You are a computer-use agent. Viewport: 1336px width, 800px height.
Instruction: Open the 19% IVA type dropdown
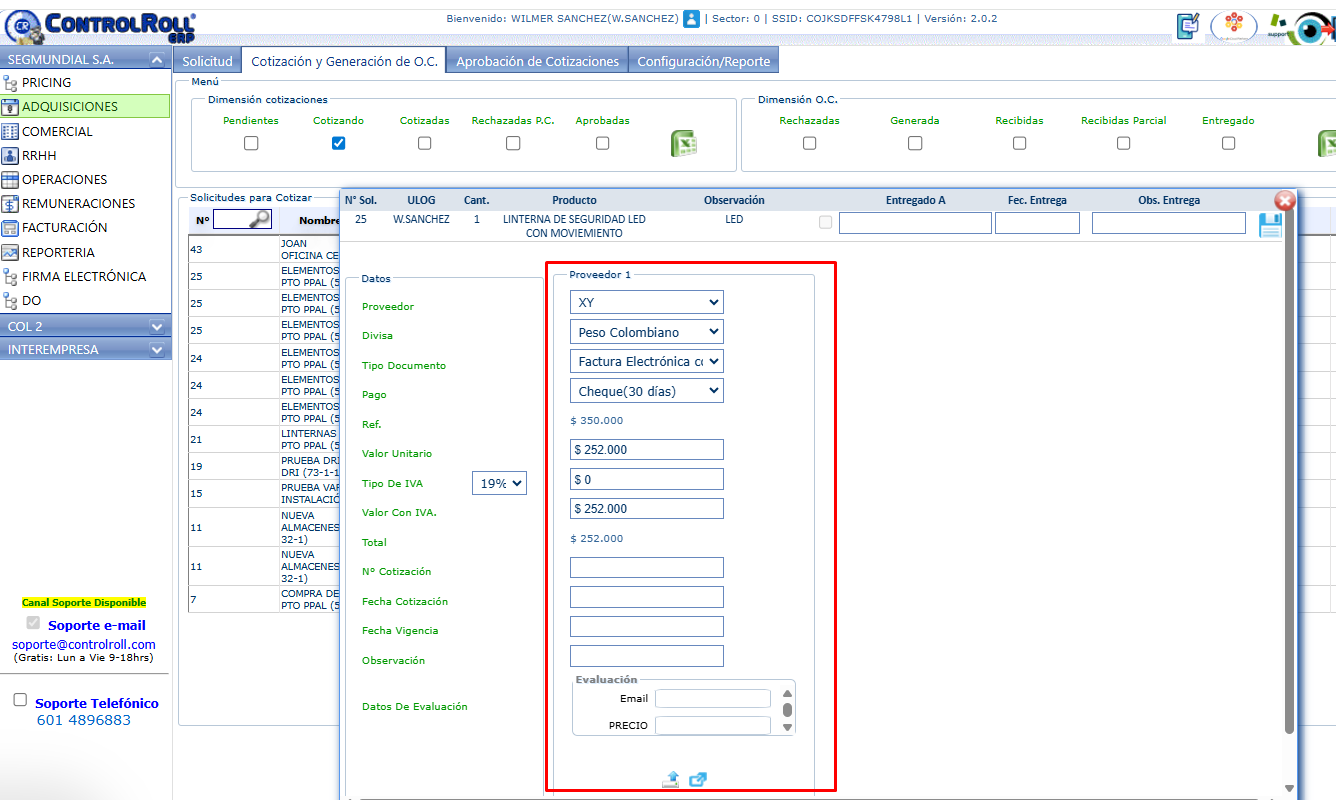[499, 483]
